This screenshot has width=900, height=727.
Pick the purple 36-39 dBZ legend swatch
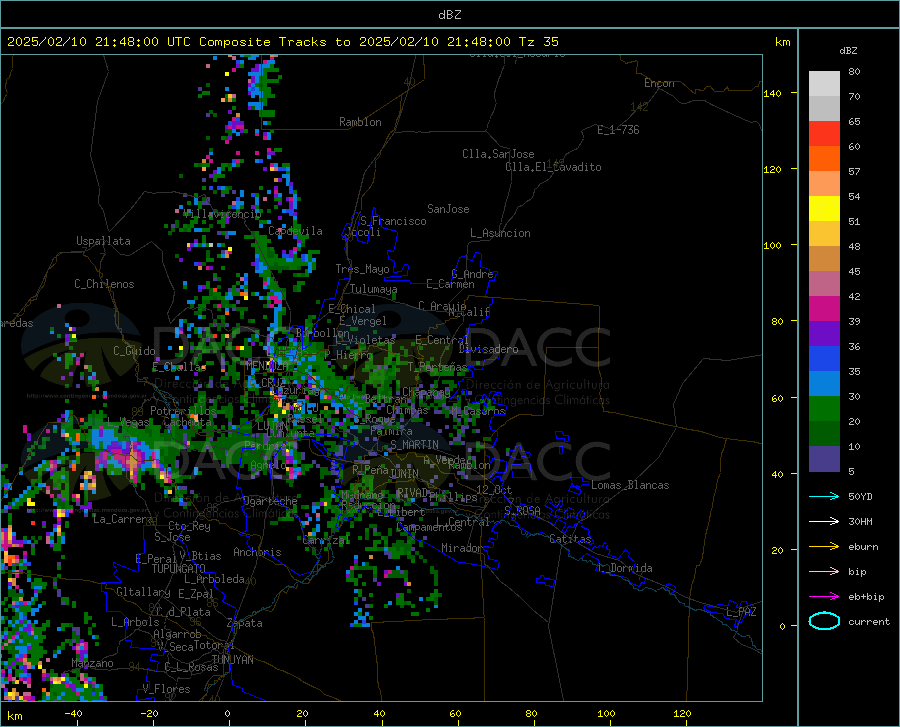(x=824, y=334)
